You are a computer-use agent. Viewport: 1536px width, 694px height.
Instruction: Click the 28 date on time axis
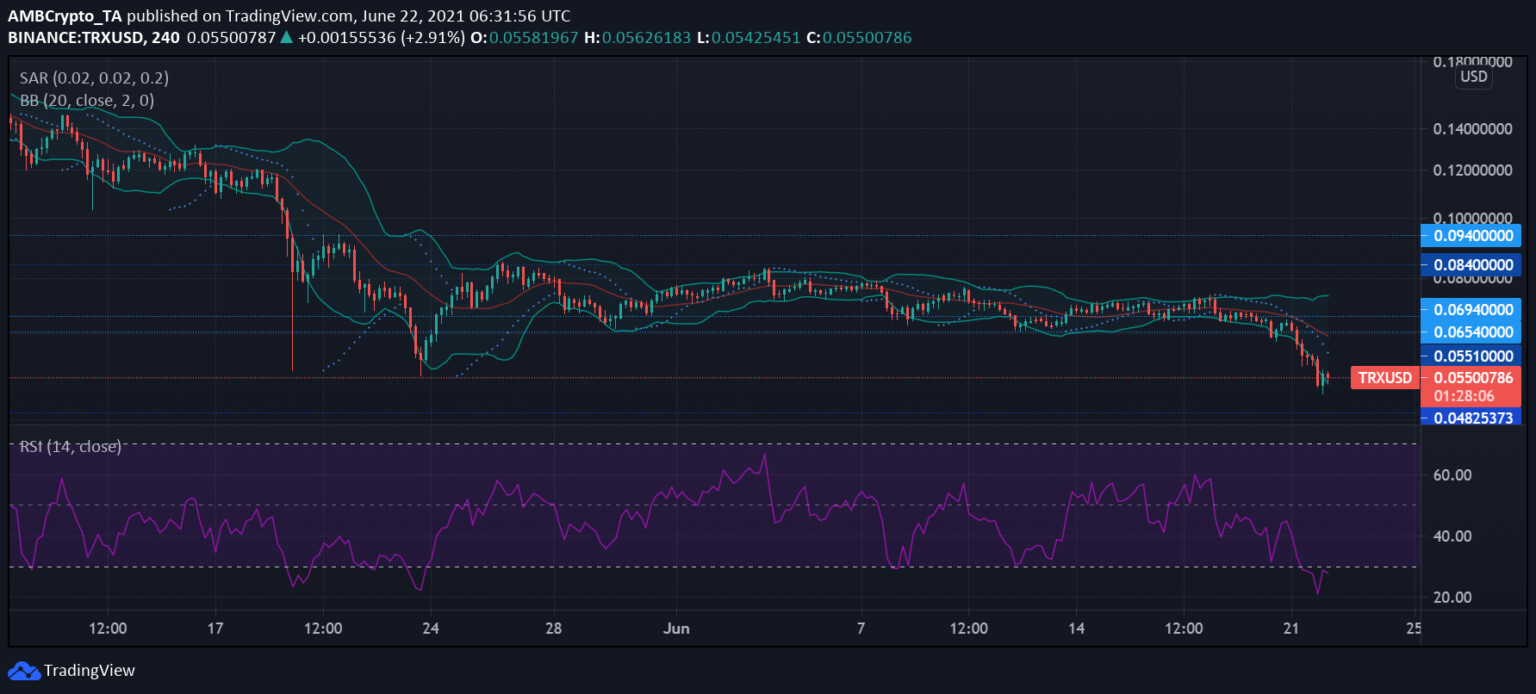tap(554, 629)
